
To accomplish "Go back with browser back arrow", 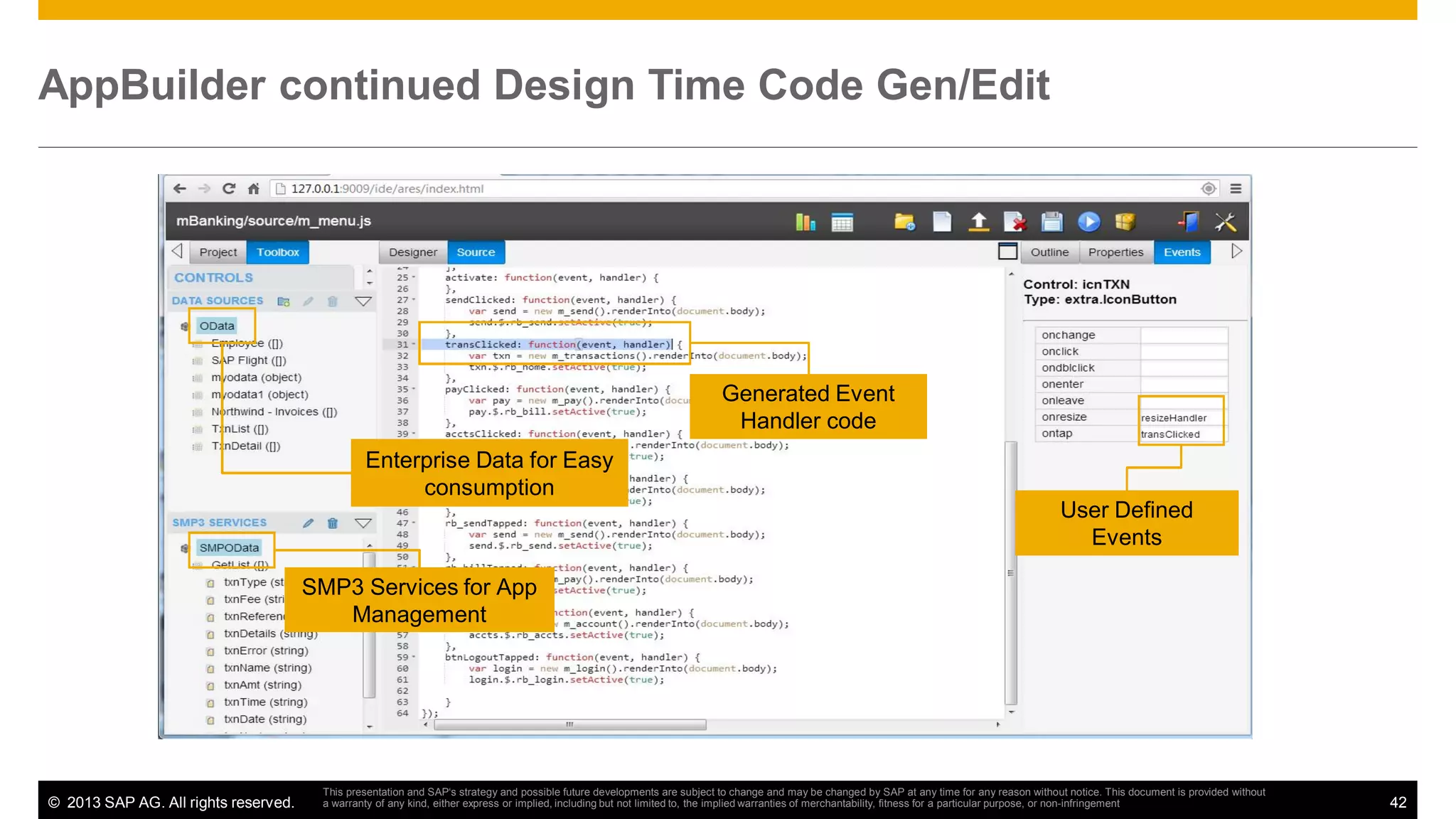I will click(180, 188).
